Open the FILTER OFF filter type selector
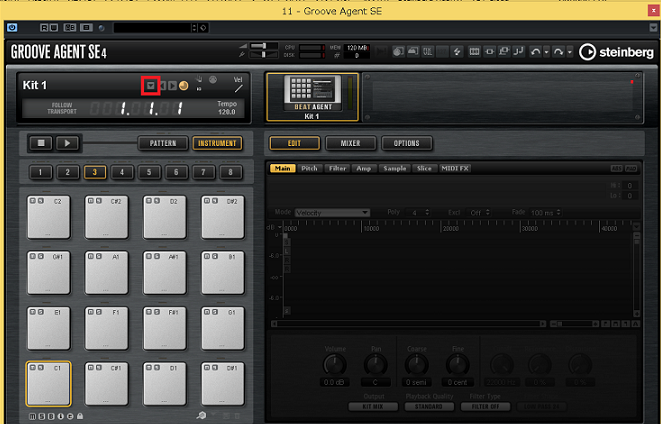 pyautogui.click(x=485, y=407)
